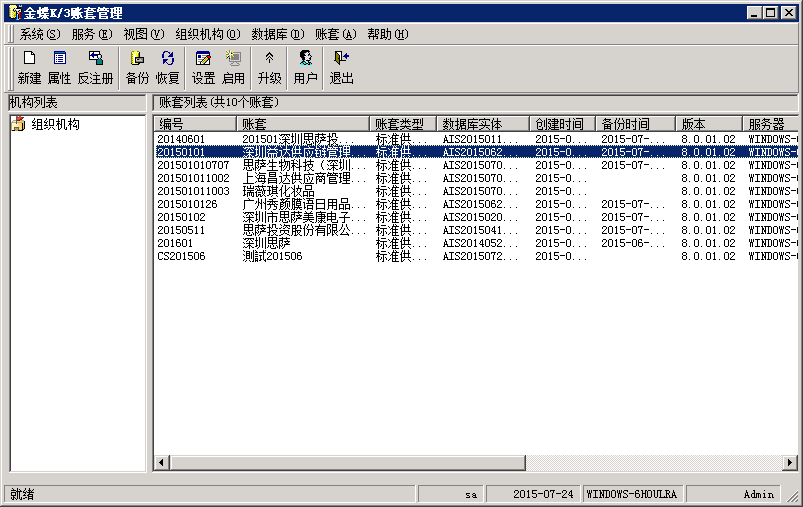Open the 数据库(D) menu
This screenshot has height=507, width=803.
(278, 34)
